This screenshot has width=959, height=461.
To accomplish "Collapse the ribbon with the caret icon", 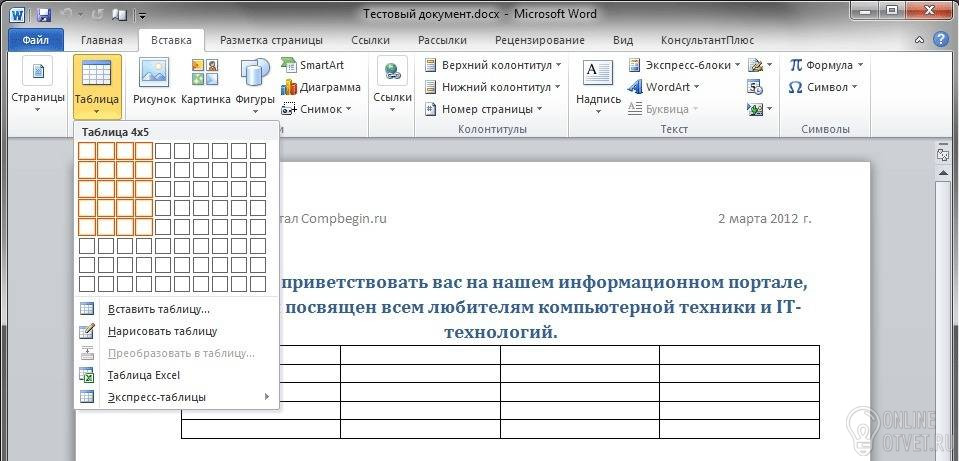I will click(x=919, y=41).
